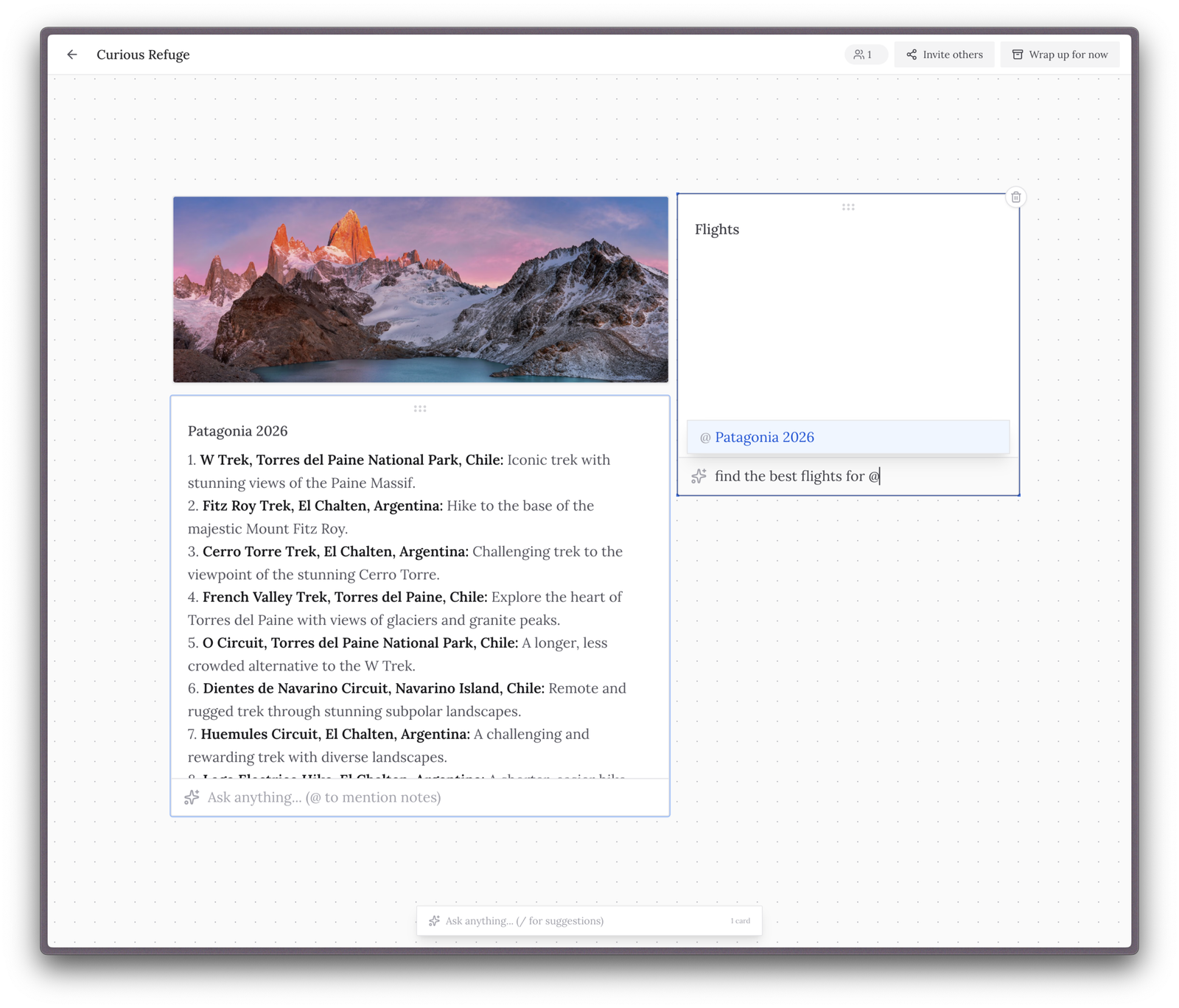Click the Flights card title

coord(717,229)
